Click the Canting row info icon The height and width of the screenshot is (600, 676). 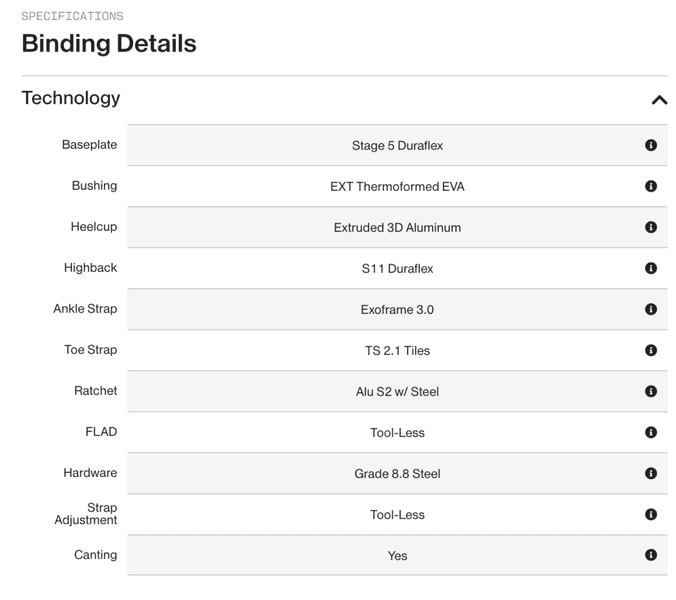coord(651,555)
